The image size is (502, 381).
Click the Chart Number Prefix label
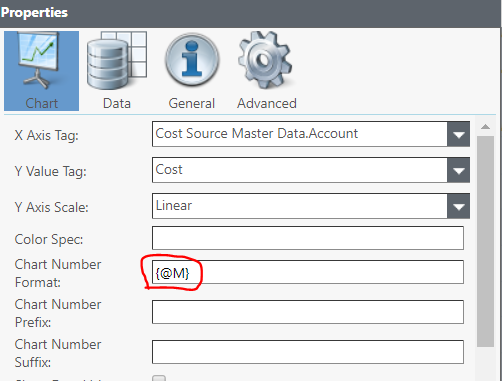58,313
